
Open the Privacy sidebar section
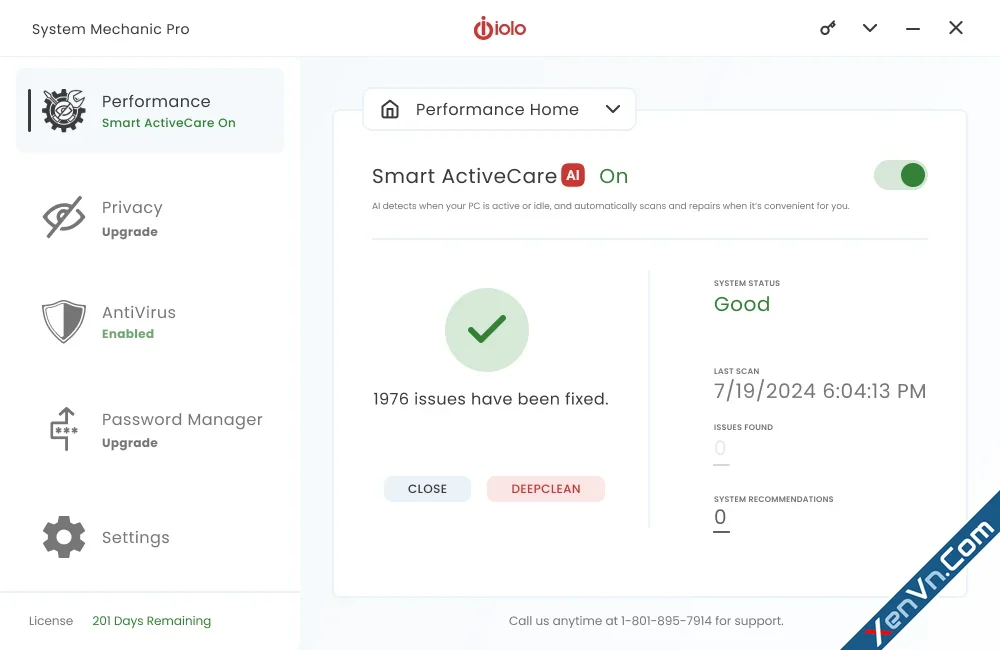pos(150,217)
